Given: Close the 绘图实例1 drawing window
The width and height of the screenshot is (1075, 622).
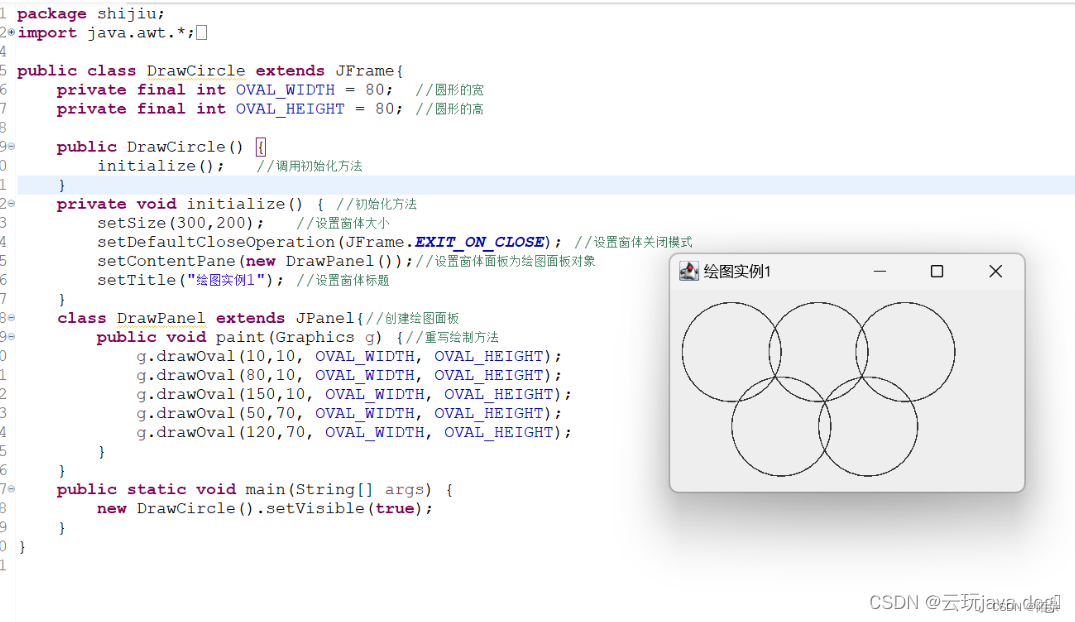Looking at the screenshot, I should click(x=995, y=271).
